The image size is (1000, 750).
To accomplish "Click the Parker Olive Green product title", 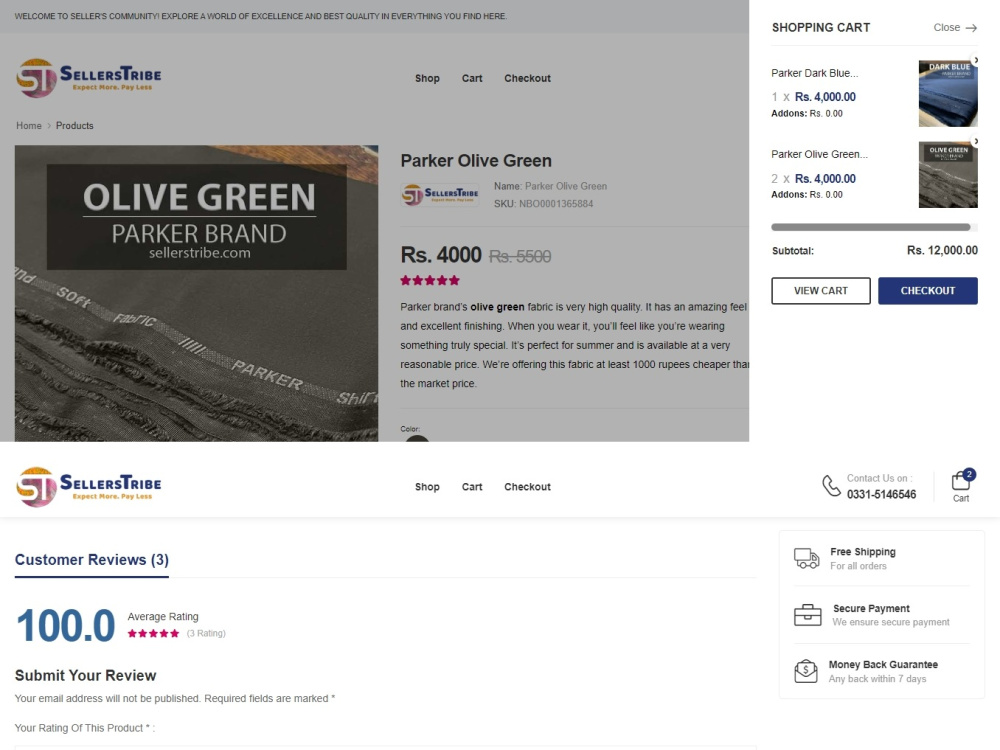I will pos(476,161).
